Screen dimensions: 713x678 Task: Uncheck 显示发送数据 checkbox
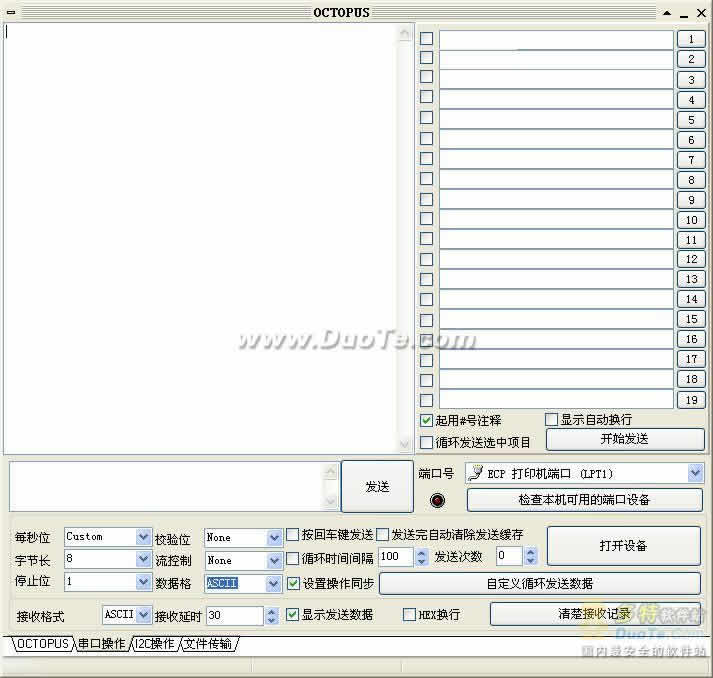click(x=292, y=615)
